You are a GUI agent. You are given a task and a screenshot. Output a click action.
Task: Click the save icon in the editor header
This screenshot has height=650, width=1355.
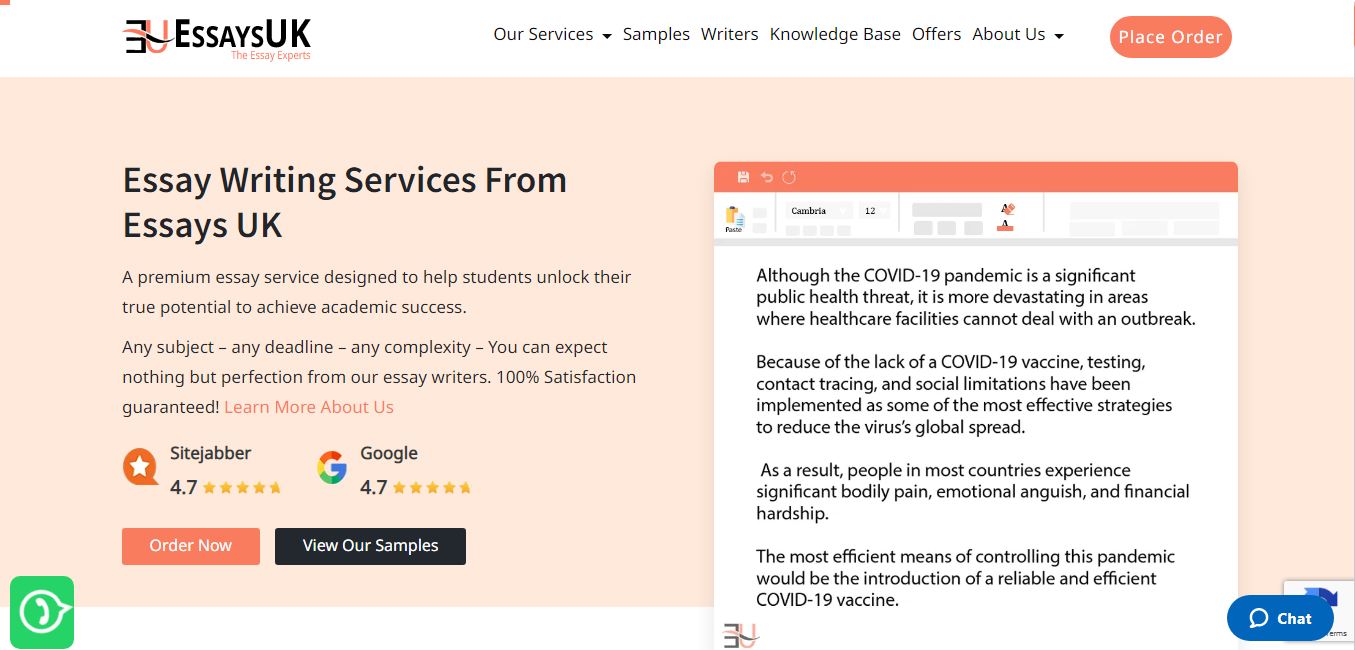tap(743, 177)
